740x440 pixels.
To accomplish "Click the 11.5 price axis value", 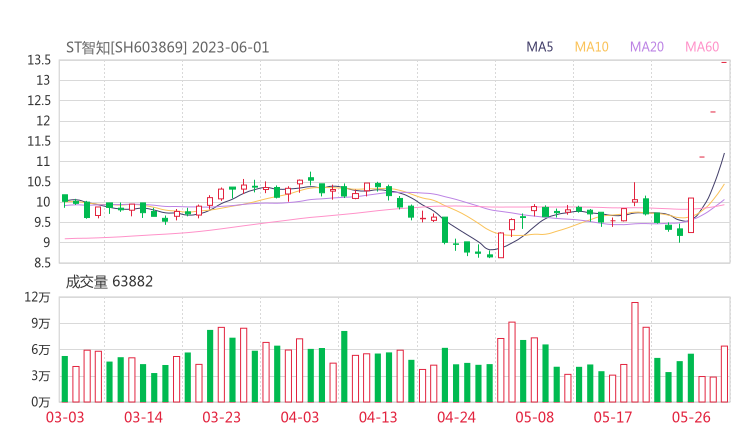I will (39, 142).
